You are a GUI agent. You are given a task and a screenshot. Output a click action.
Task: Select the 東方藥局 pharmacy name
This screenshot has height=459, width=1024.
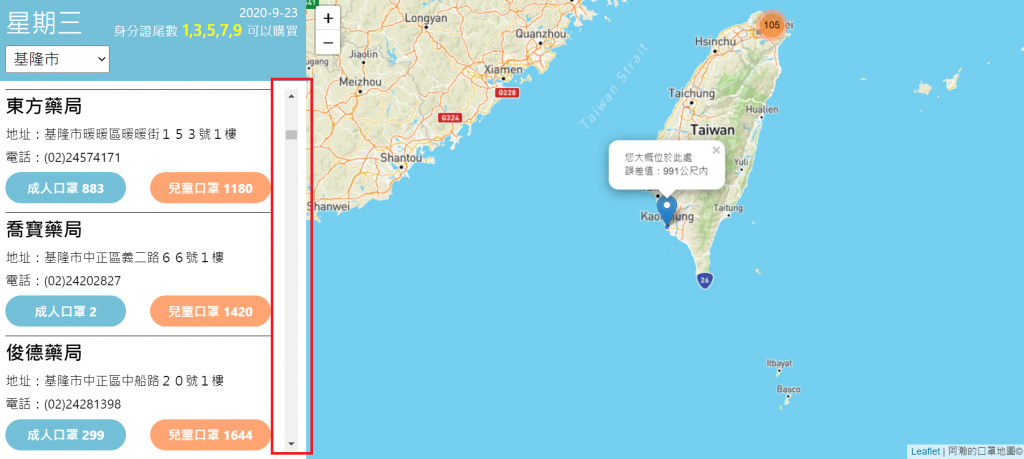(44, 106)
